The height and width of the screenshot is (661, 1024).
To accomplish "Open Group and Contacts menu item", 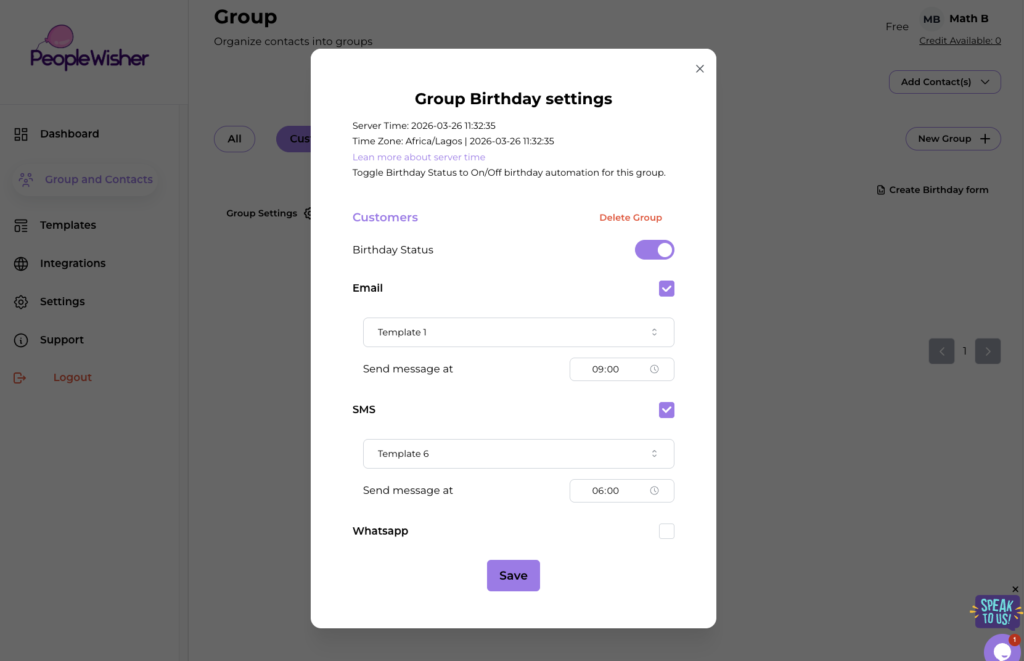I will (98, 180).
